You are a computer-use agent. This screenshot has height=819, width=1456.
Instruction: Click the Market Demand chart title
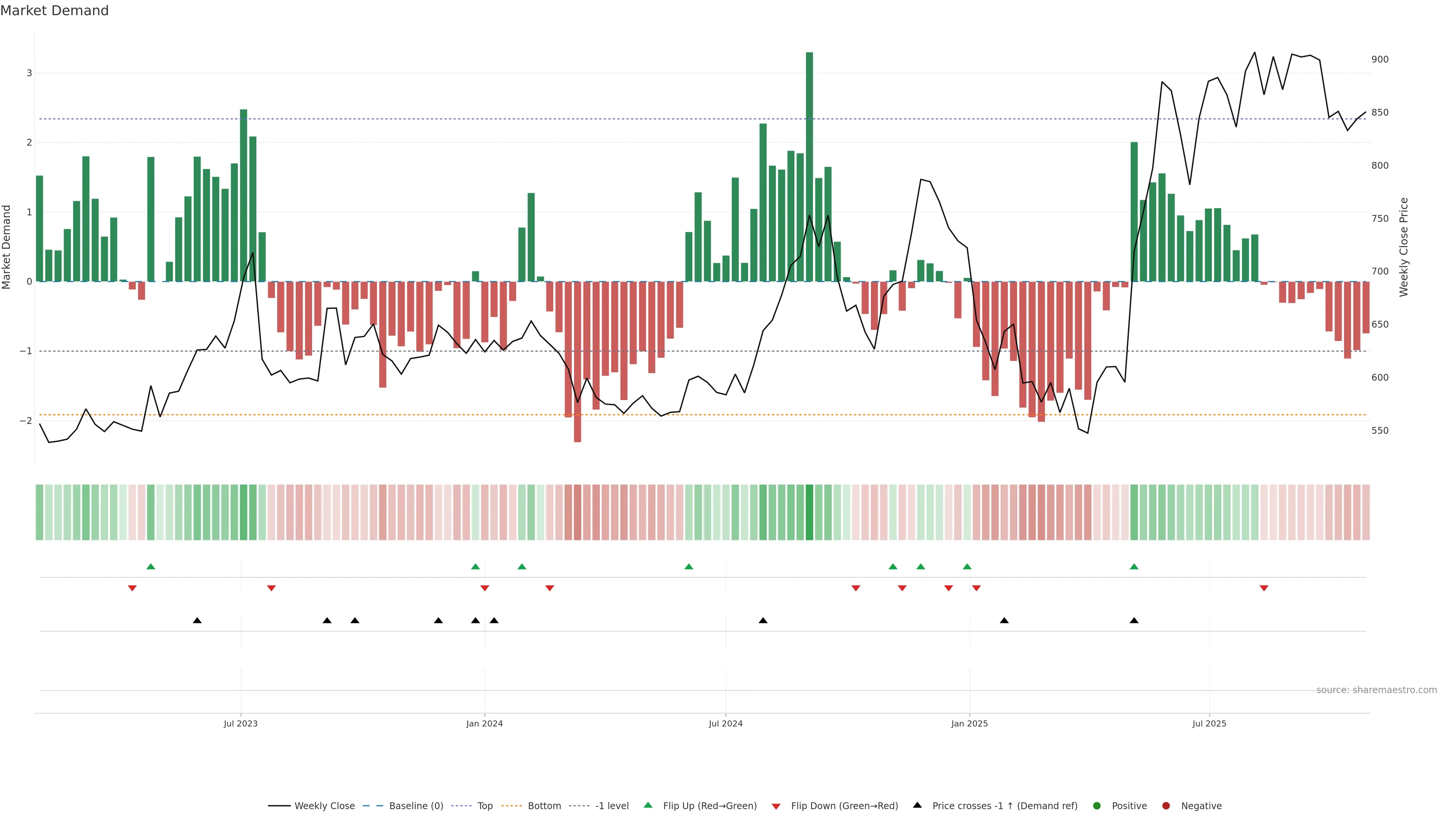point(54,11)
